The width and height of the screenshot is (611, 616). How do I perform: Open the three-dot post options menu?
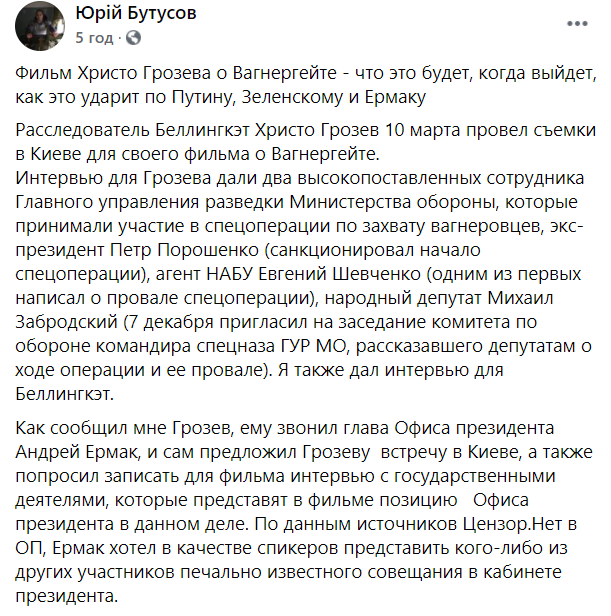(577, 24)
